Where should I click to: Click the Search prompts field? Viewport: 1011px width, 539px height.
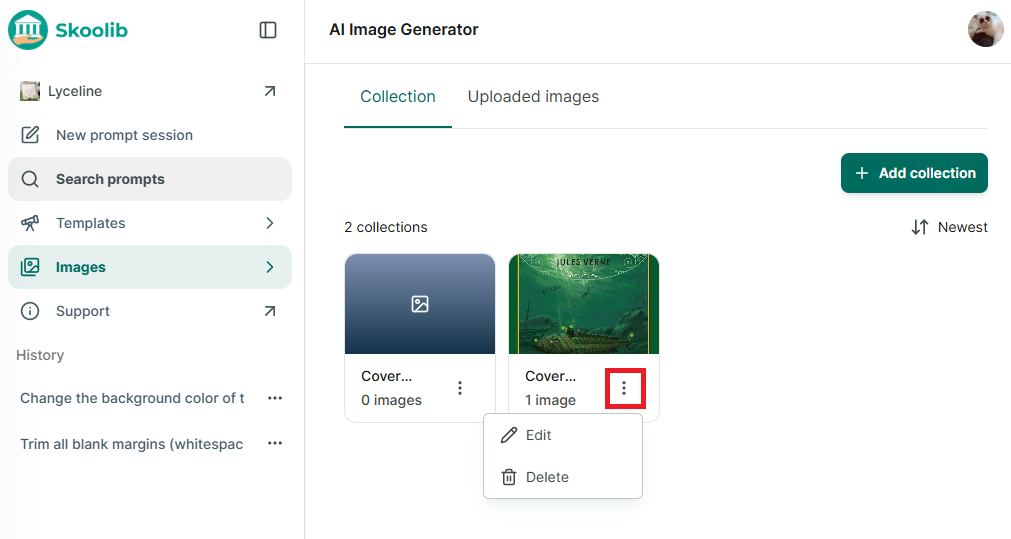[x=150, y=179]
